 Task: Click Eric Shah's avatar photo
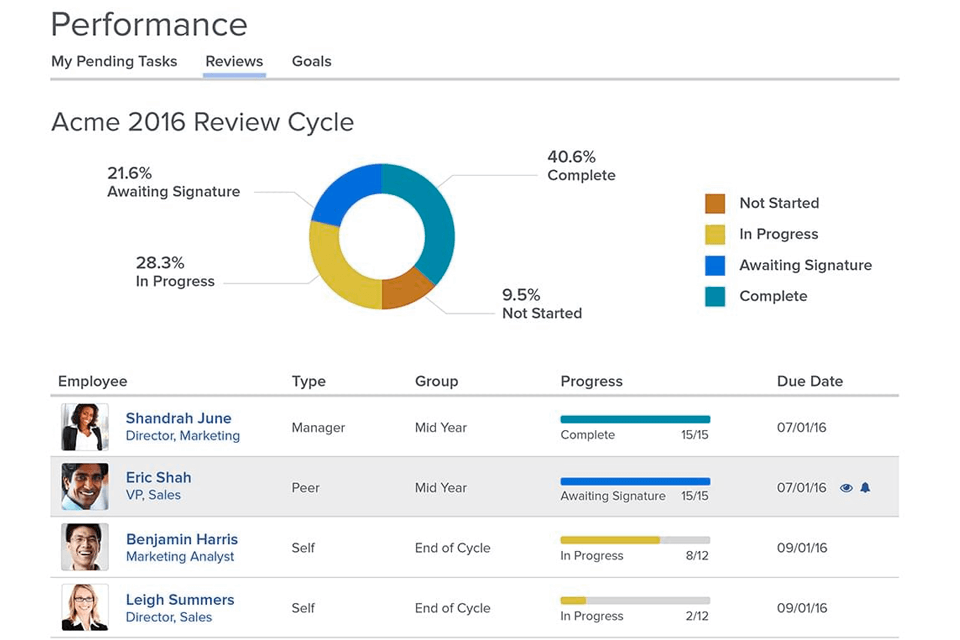point(85,487)
